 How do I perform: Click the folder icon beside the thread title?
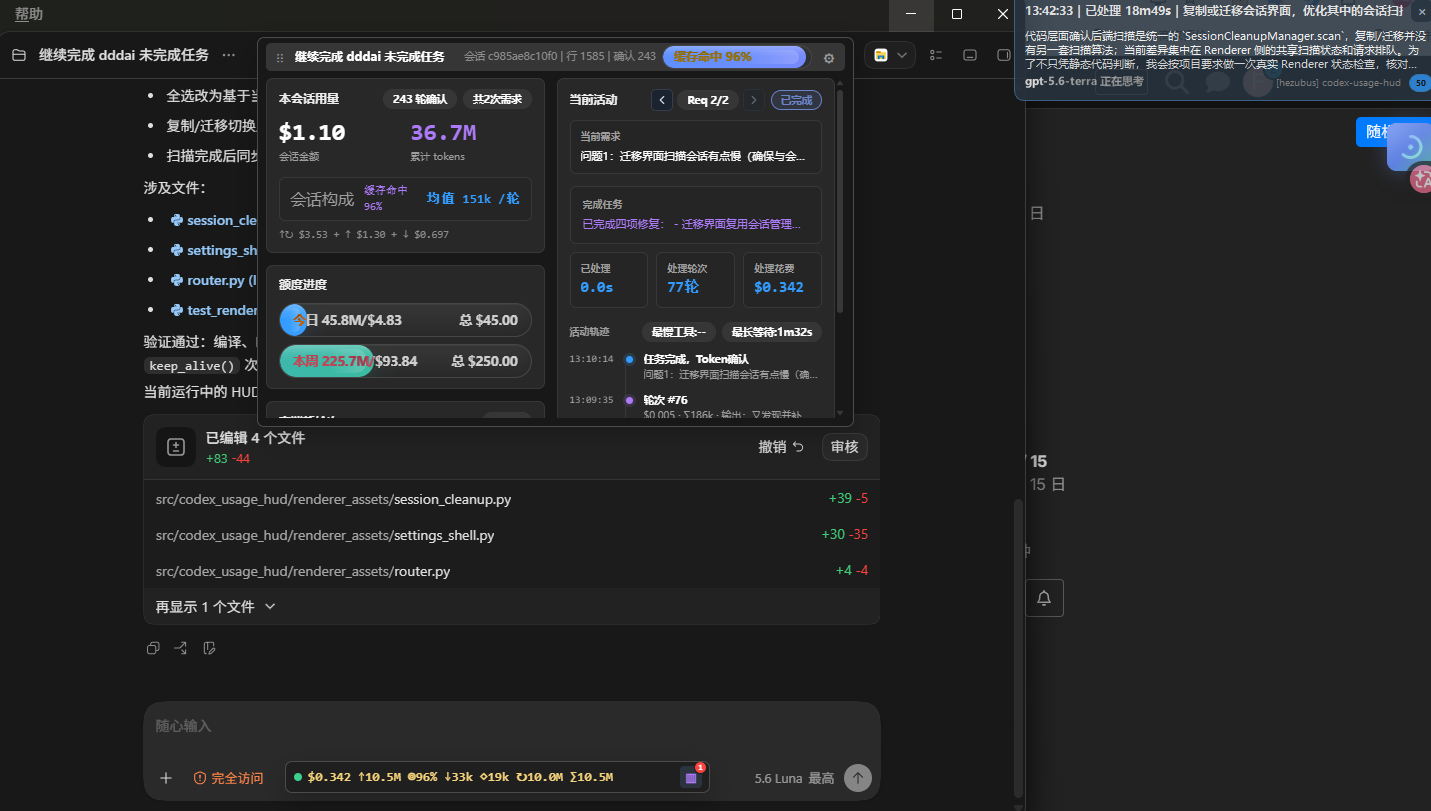[19, 55]
